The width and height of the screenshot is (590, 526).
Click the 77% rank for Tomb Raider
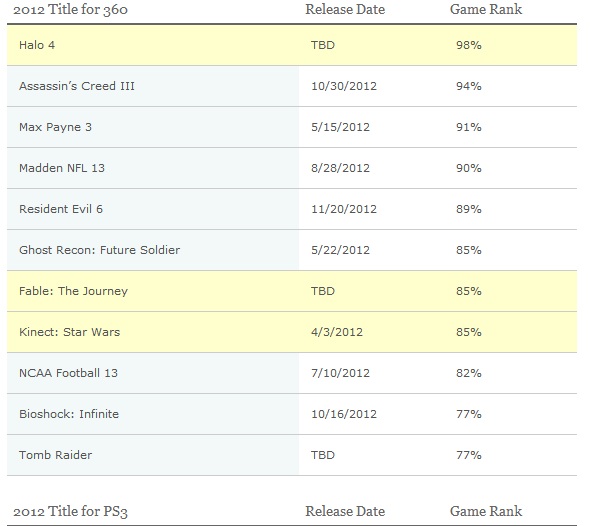468,455
